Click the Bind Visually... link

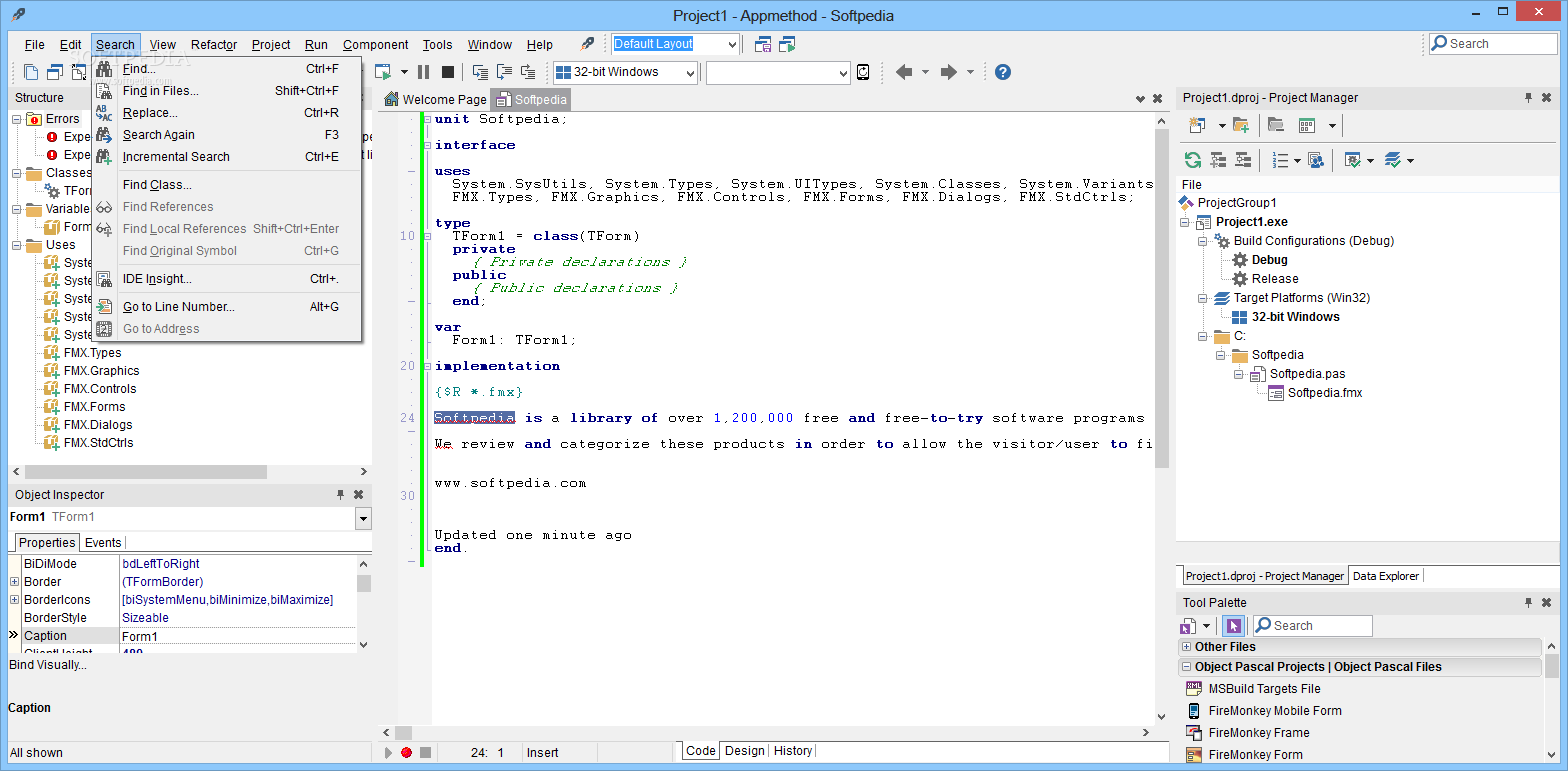click(x=47, y=665)
